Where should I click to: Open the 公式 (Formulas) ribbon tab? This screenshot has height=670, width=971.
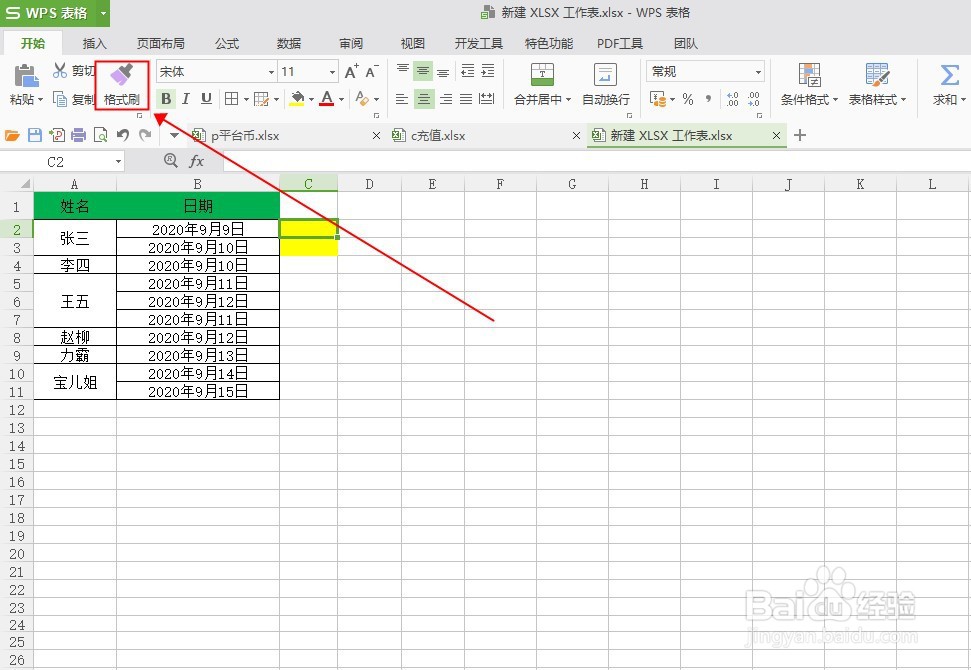coord(227,43)
